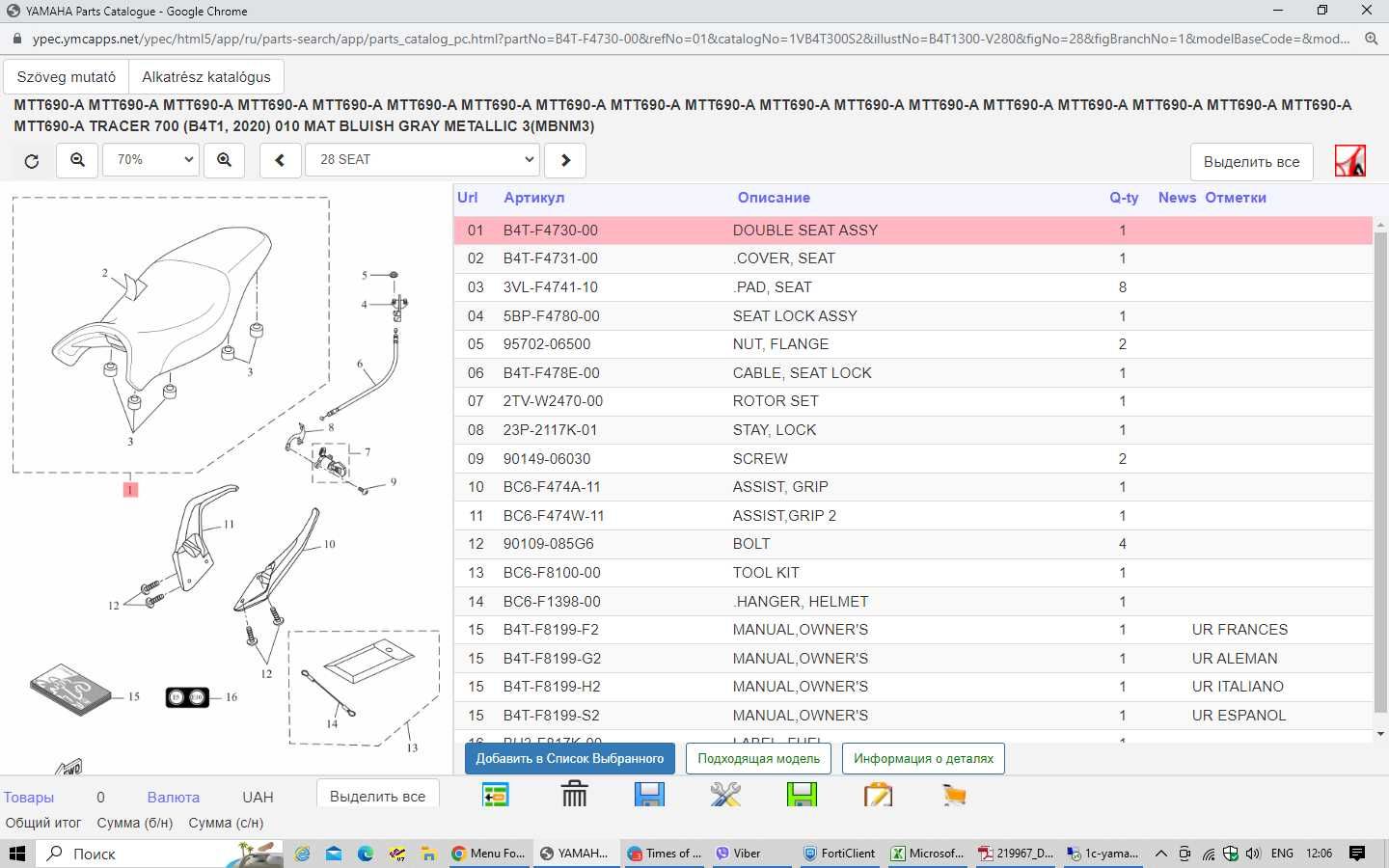The height and width of the screenshot is (868, 1389).
Task: Select owner's manual B4T-F8199-F2 UR FRANCES
Action: click(x=912, y=630)
